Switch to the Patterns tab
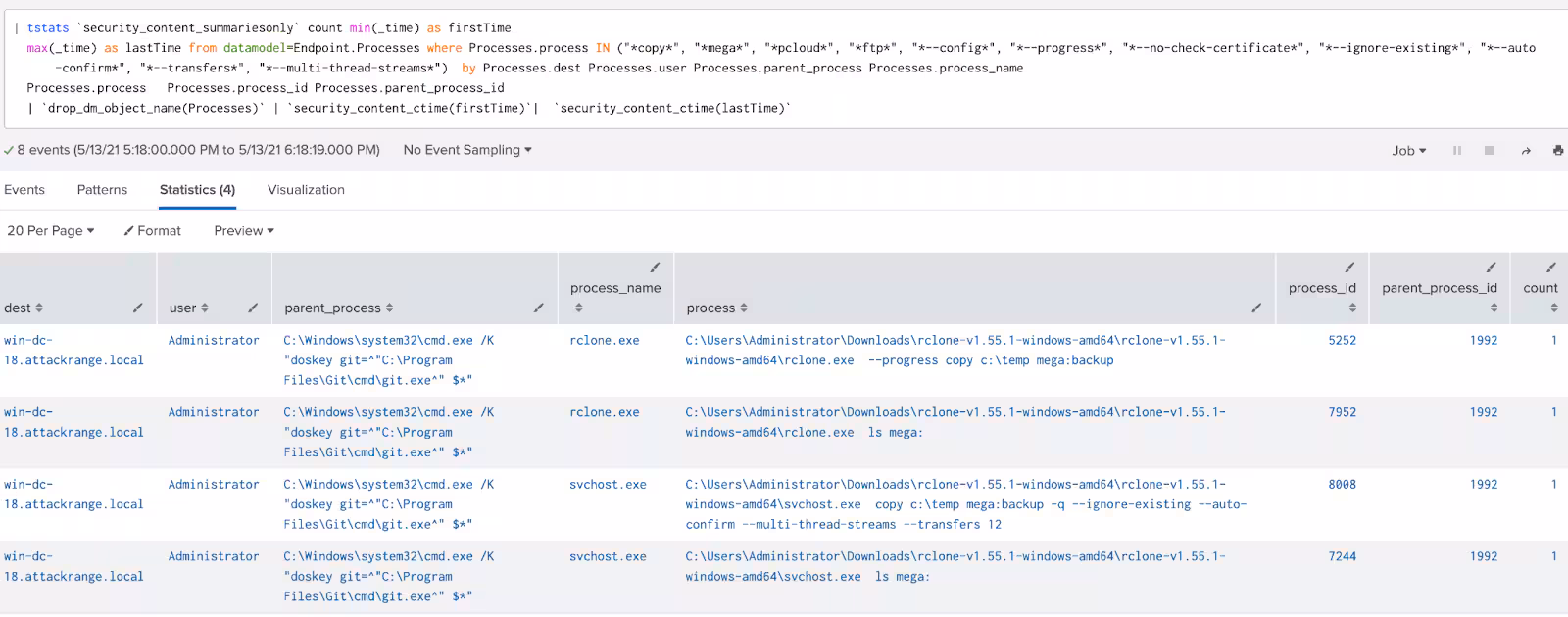Screen dimensions: 1568x617 pyautogui.click(x=102, y=190)
